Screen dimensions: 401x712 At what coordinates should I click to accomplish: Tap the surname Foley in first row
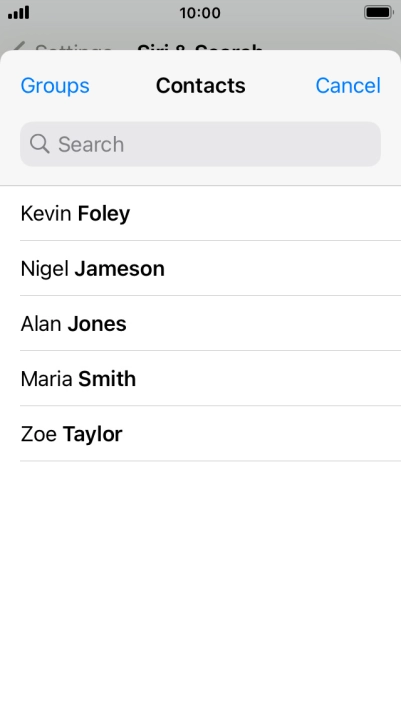(x=104, y=214)
